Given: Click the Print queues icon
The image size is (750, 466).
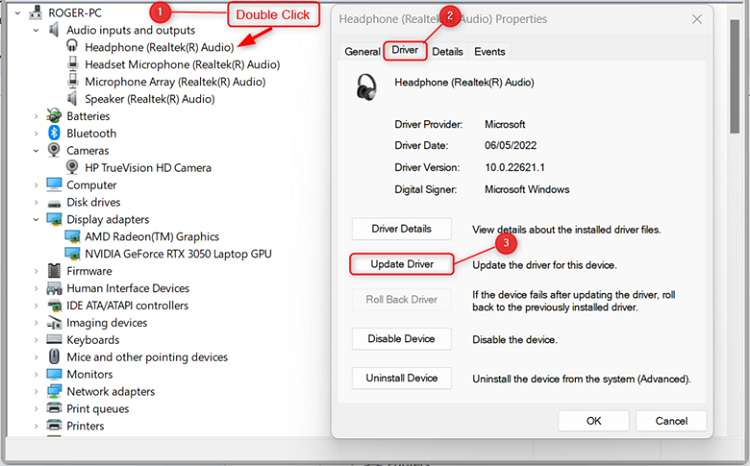Looking at the screenshot, I should tap(54, 408).
